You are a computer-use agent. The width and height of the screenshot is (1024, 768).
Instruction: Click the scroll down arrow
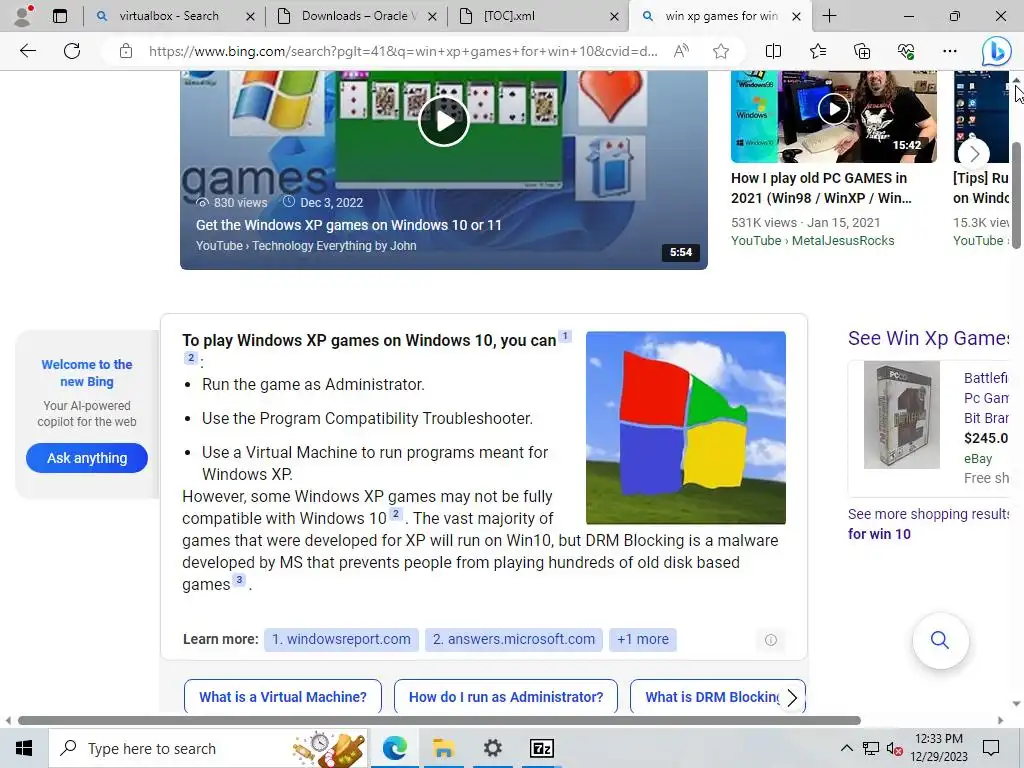(x=1016, y=704)
